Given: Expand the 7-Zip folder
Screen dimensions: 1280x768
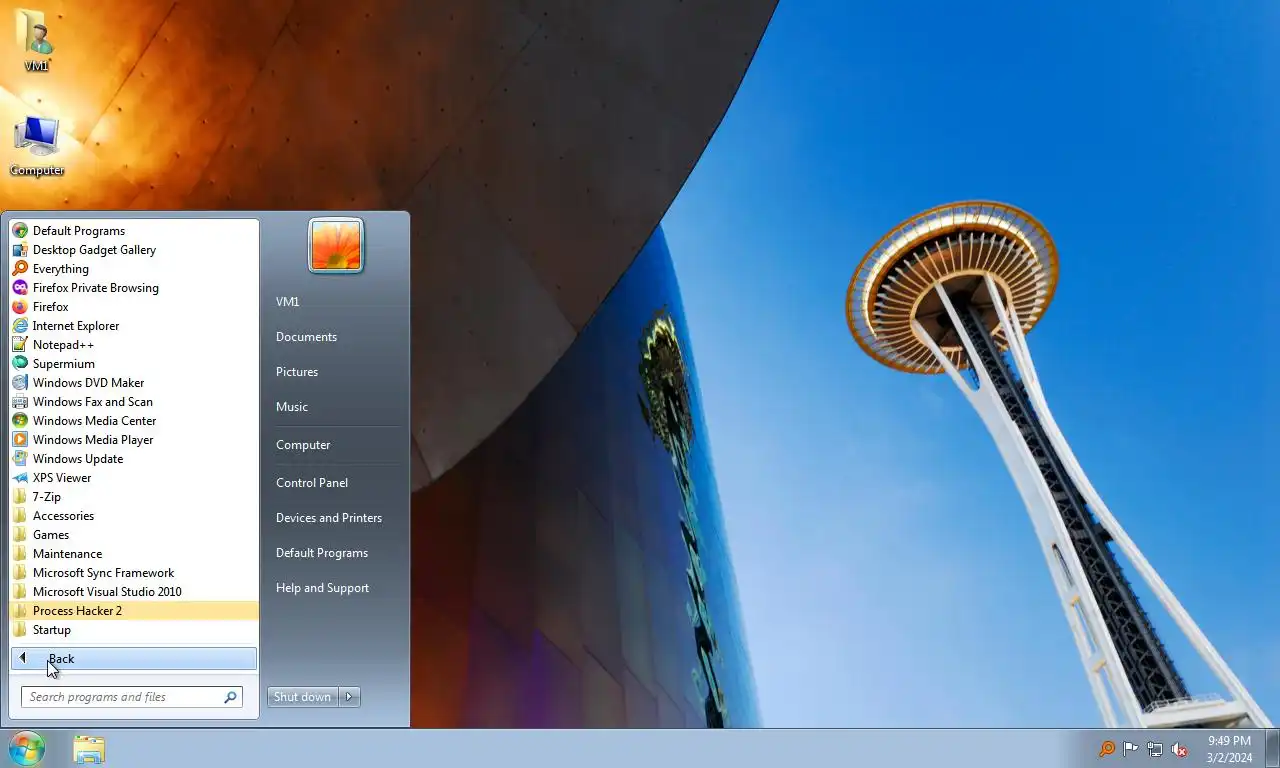Looking at the screenshot, I should tap(134, 497).
